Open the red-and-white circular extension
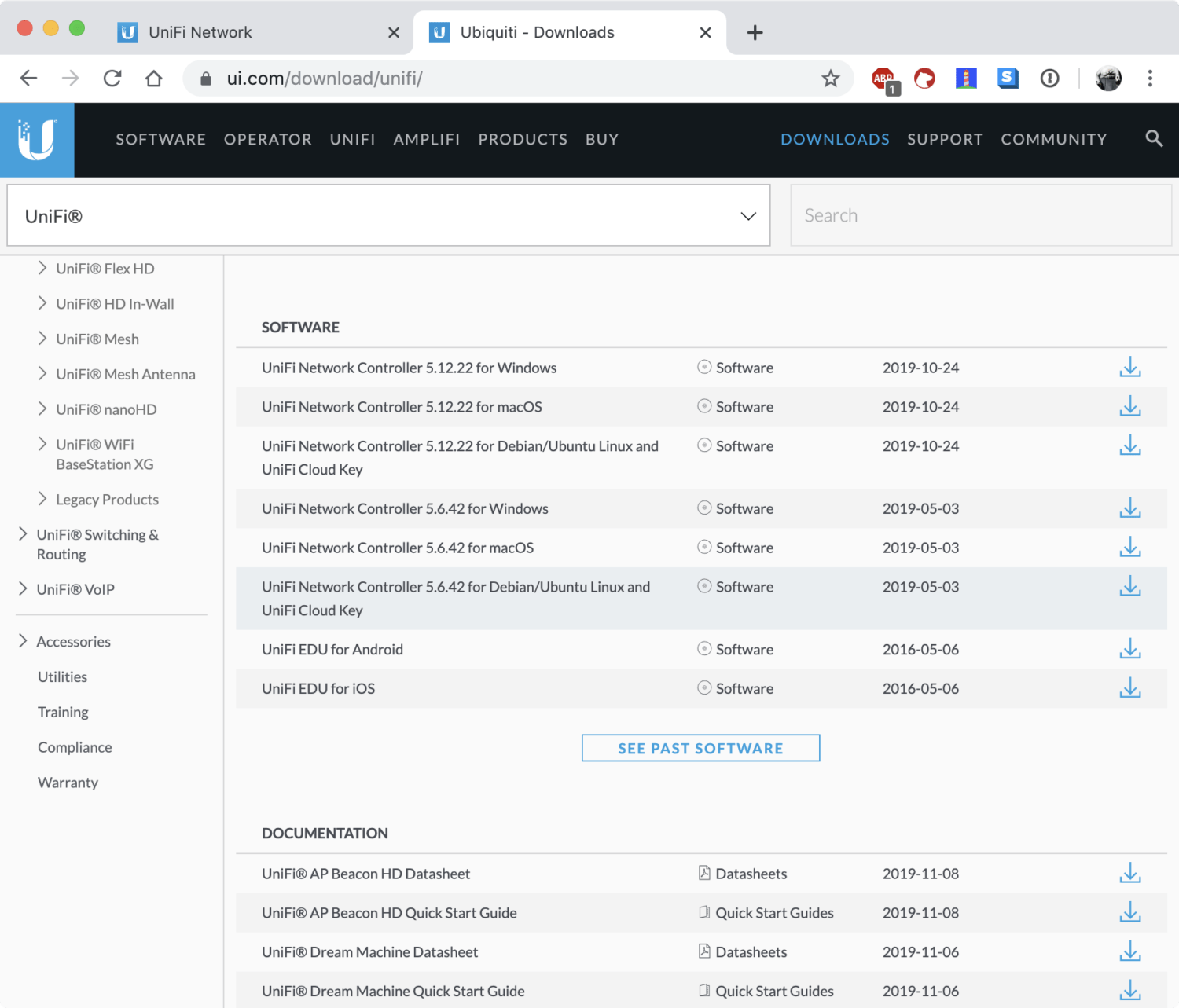Image resolution: width=1179 pixels, height=1008 pixels. pos(925,79)
